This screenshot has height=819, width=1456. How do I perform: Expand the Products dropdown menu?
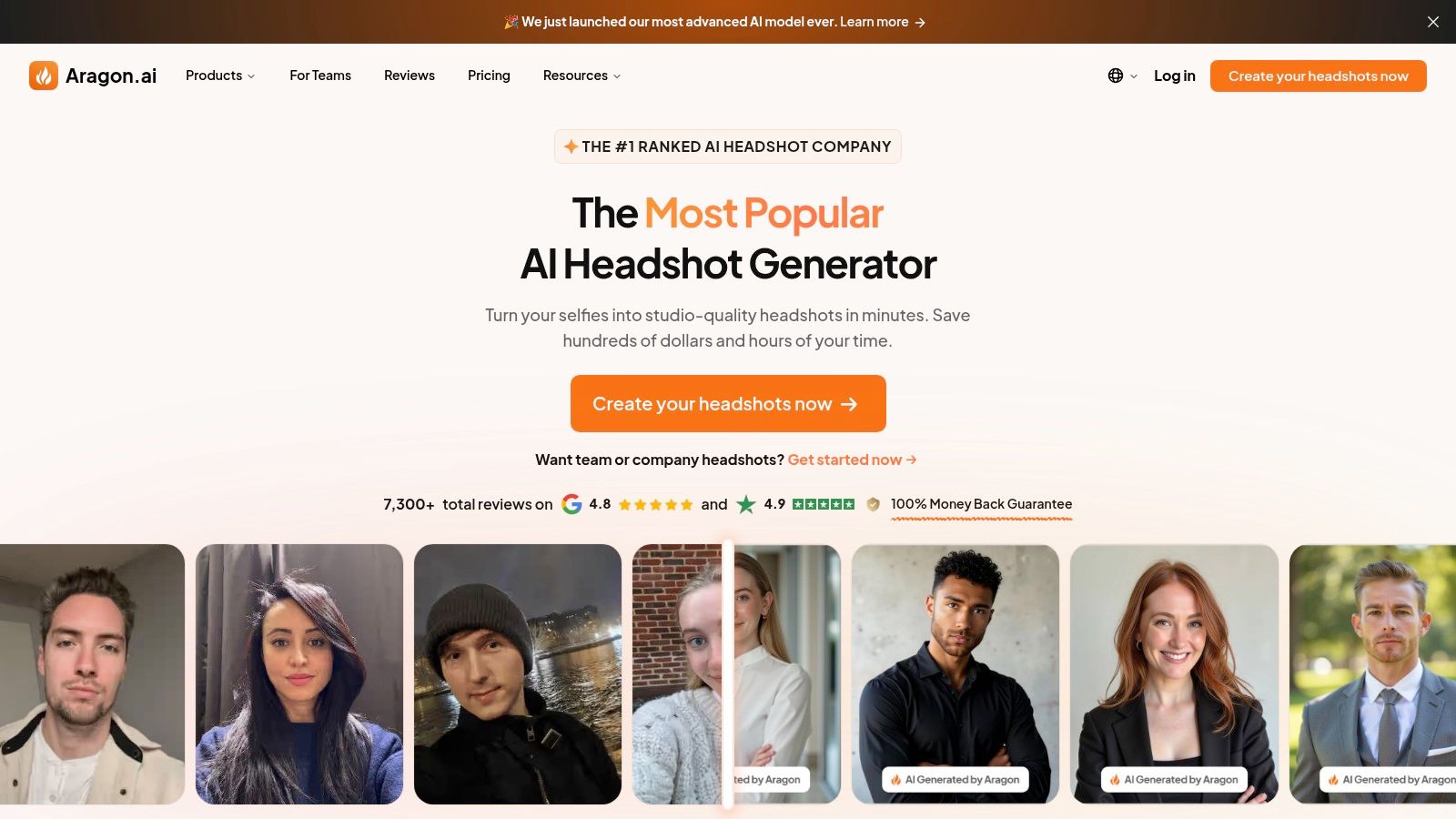point(220,76)
